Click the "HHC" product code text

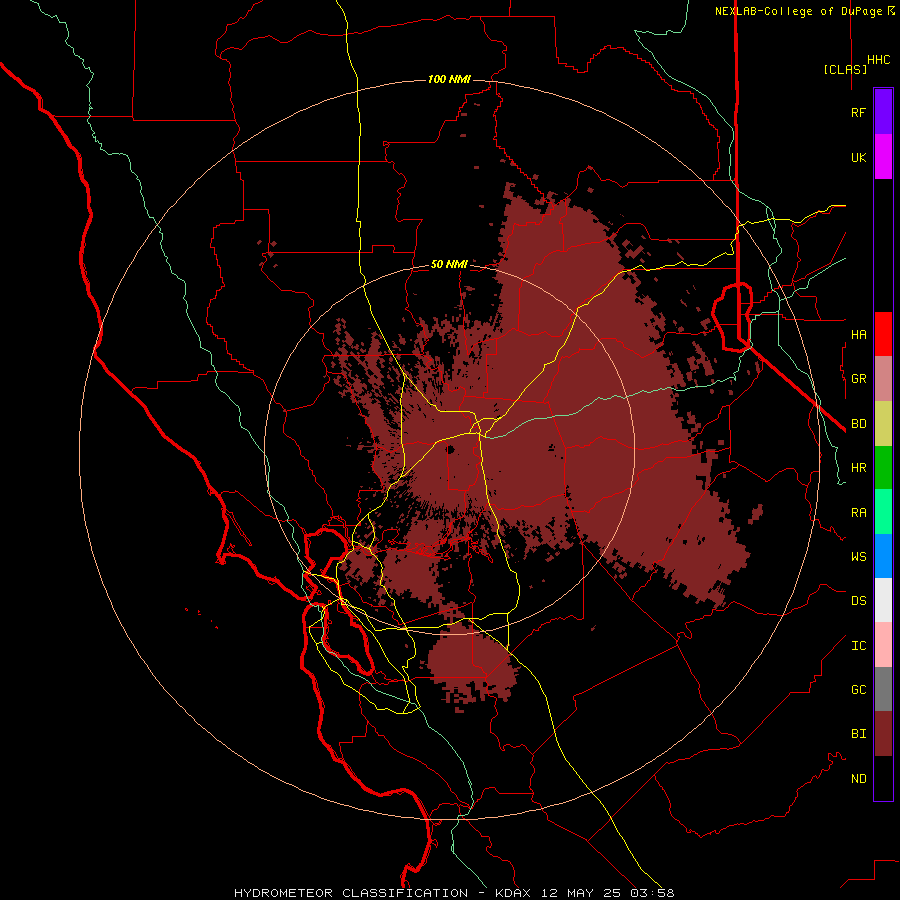pyautogui.click(x=878, y=60)
